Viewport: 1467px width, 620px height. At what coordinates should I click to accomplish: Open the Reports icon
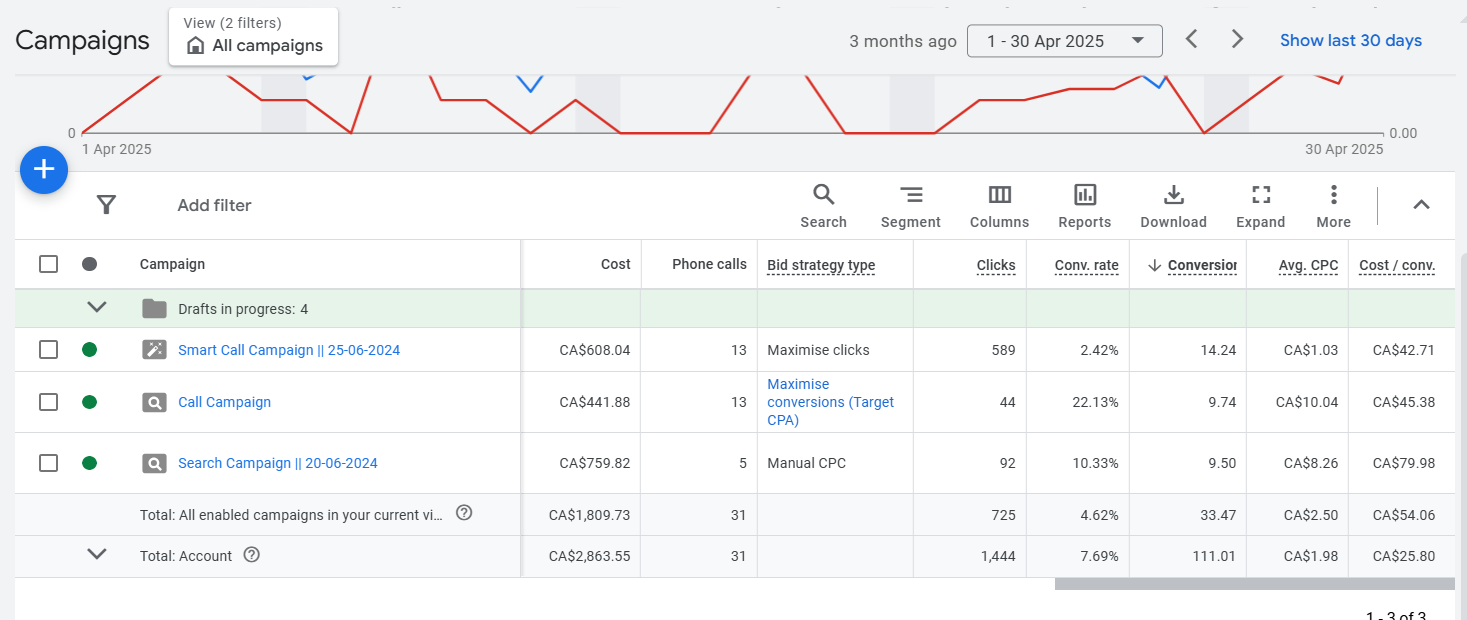point(1084,206)
